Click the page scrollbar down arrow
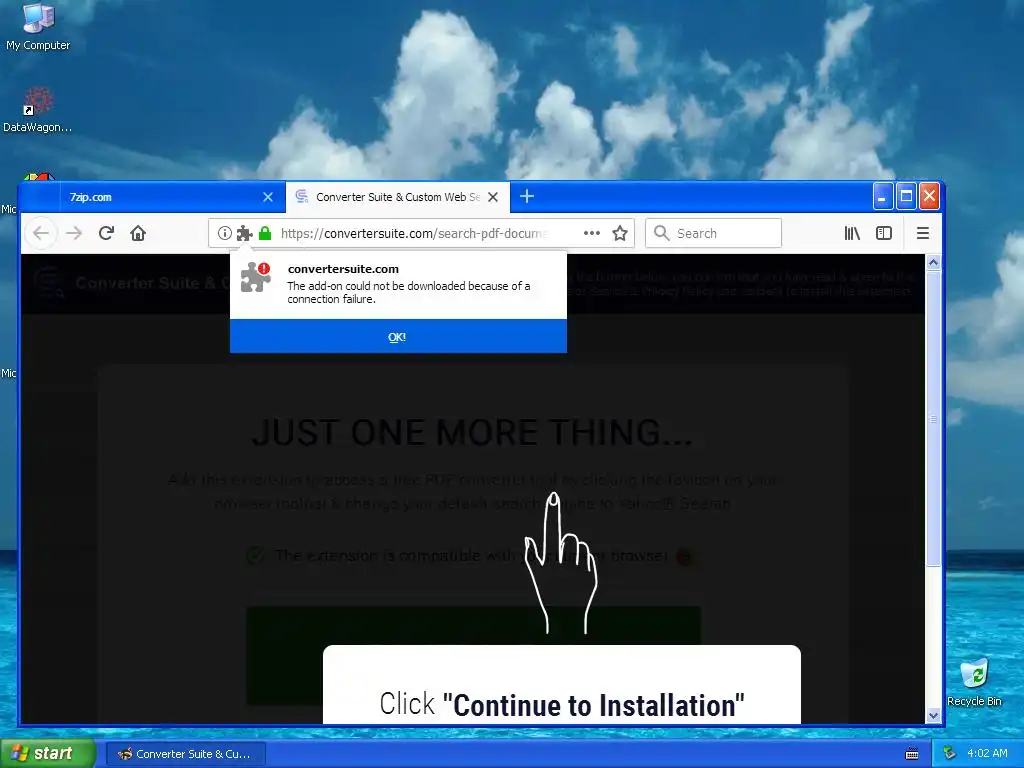 point(933,716)
